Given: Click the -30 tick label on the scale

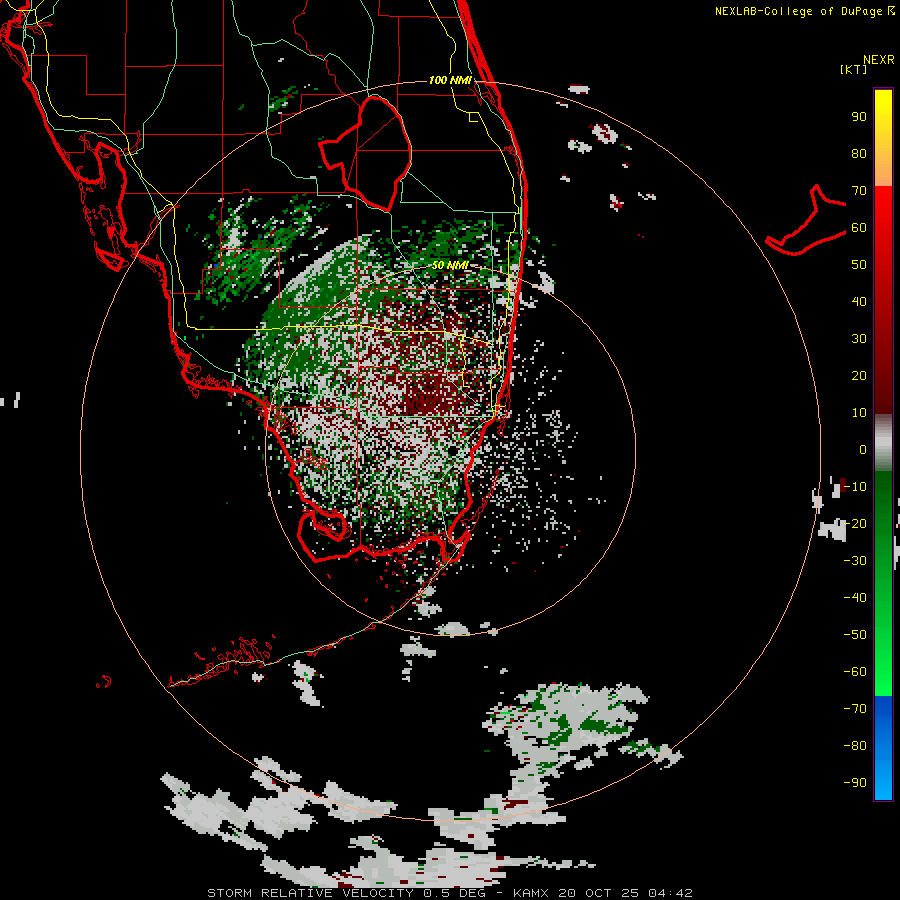Looking at the screenshot, I should 855,561.
